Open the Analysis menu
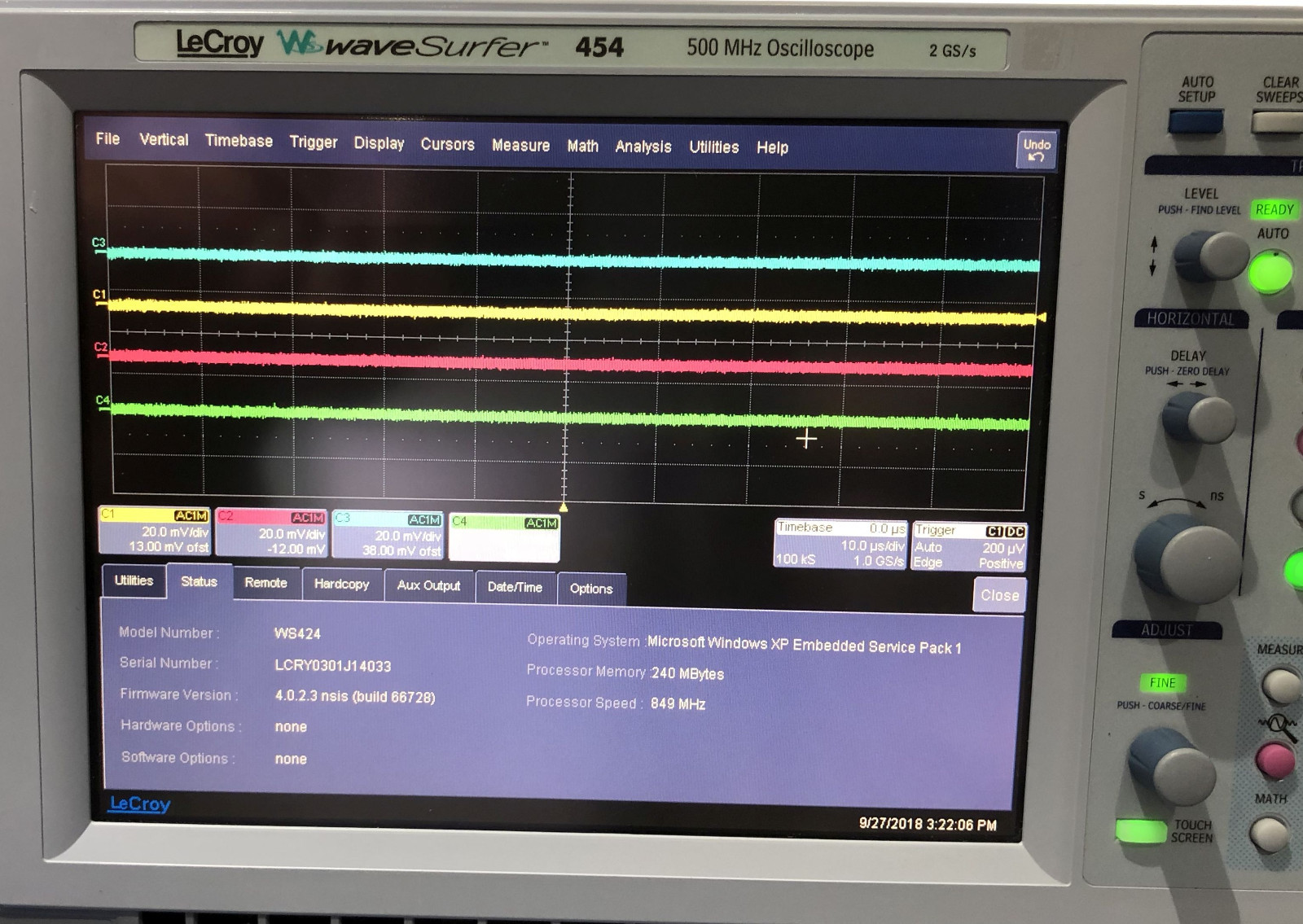 click(x=643, y=147)
